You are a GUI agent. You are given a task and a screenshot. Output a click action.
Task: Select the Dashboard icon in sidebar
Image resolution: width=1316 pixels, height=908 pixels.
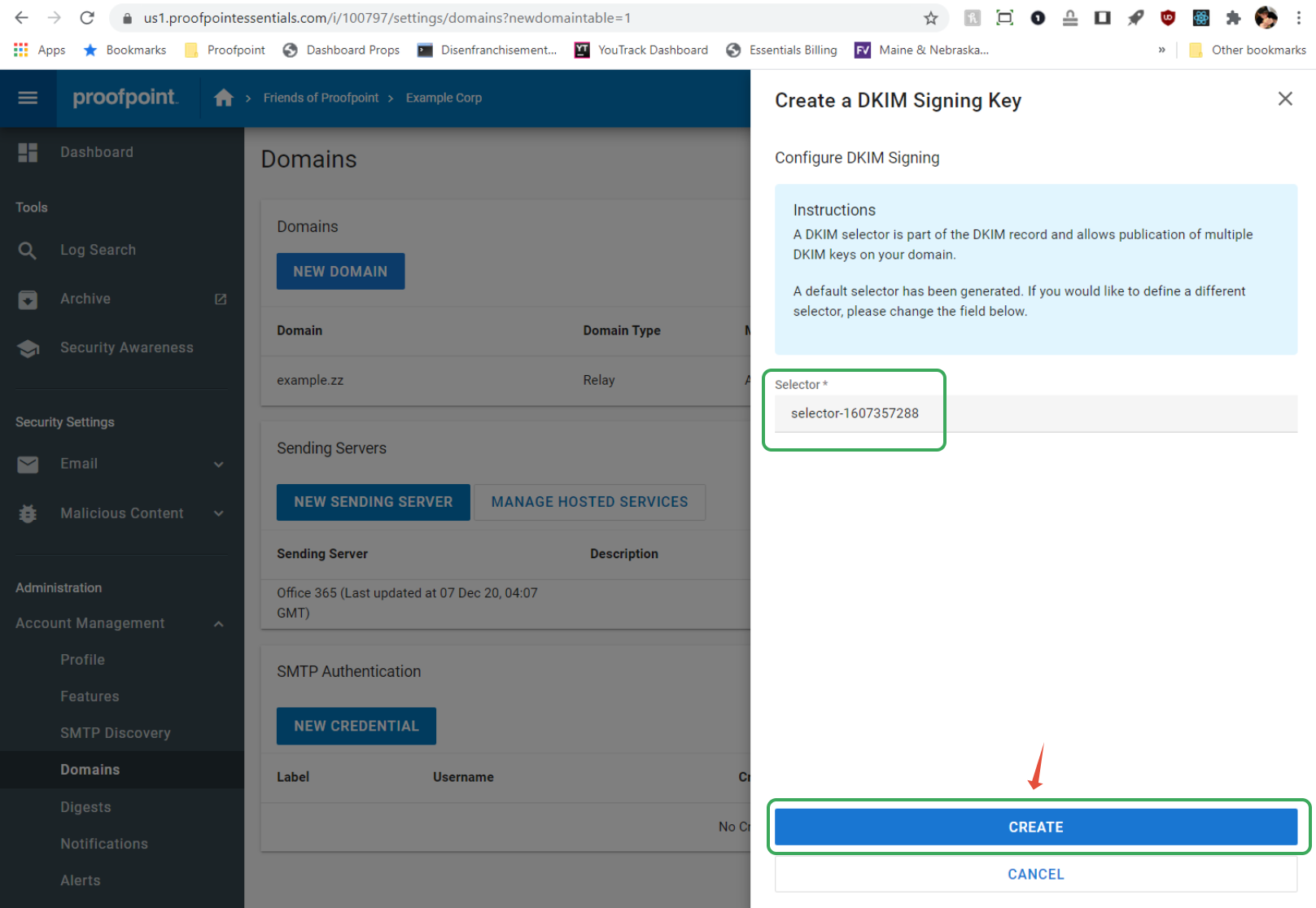(x=28, y=152)
